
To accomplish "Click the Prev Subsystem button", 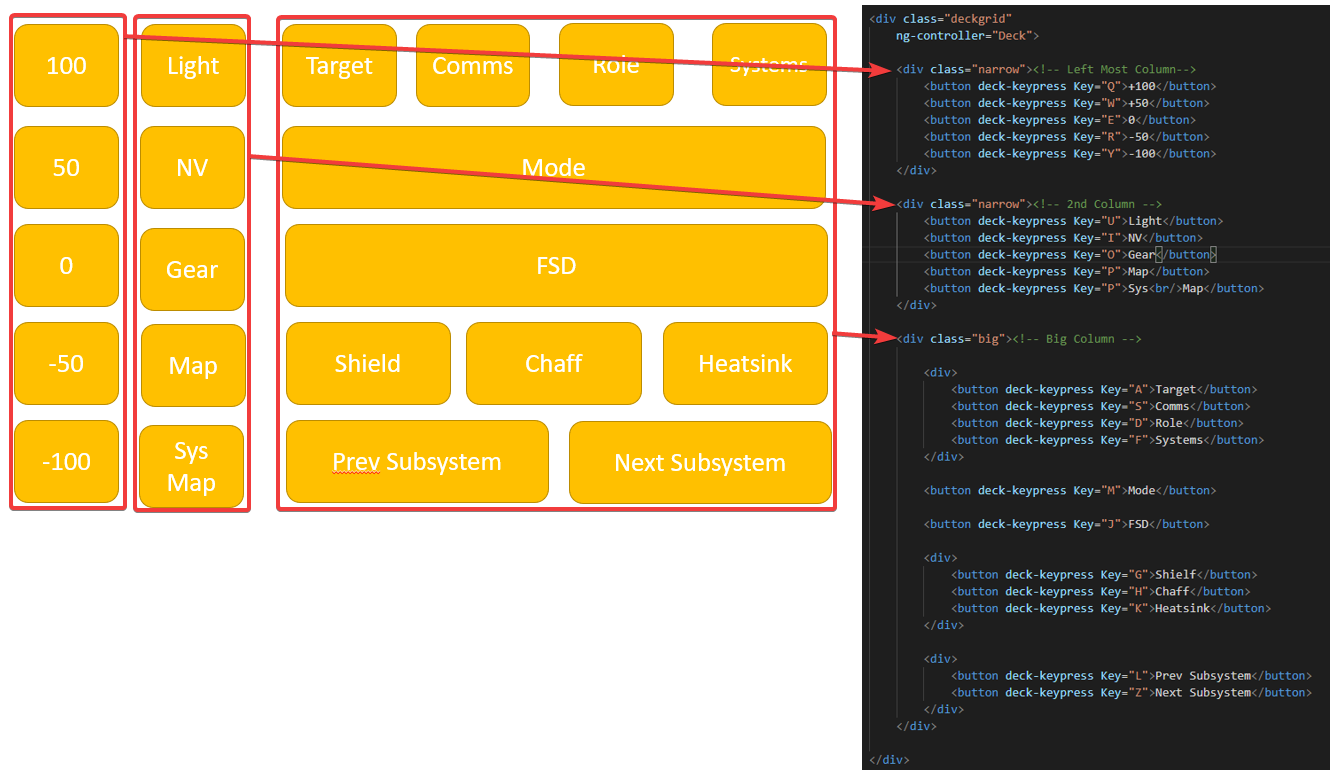I will (417, 462).
